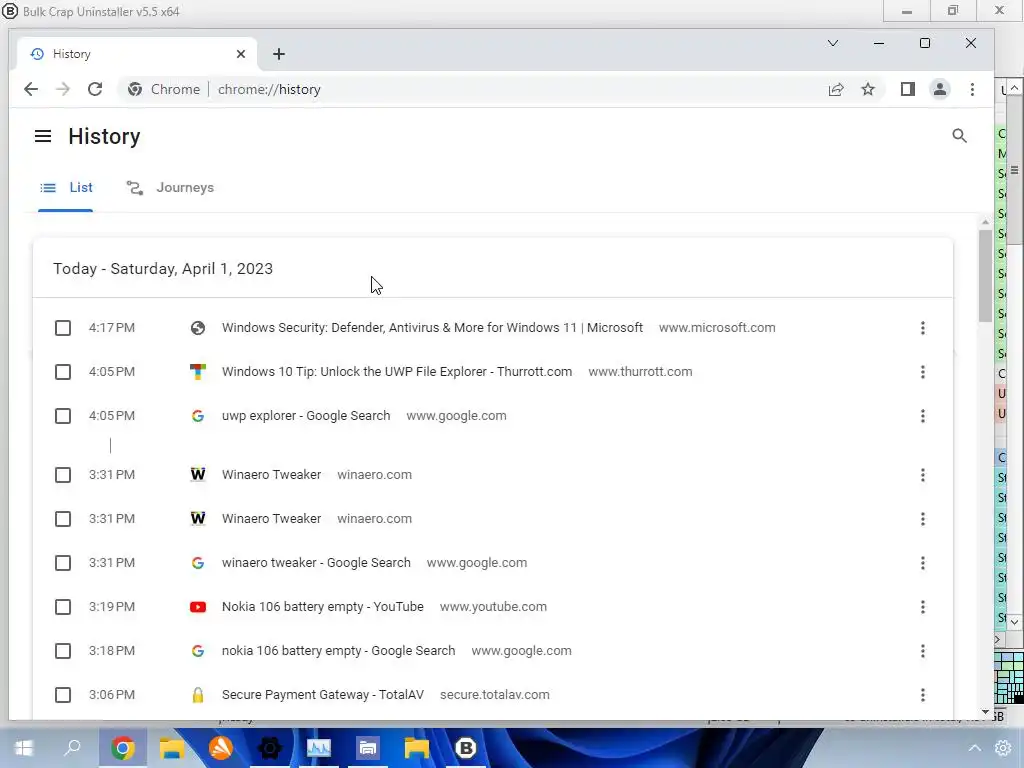
Task: Click the 3:19 PM timestamp
Action: (112, 607)
